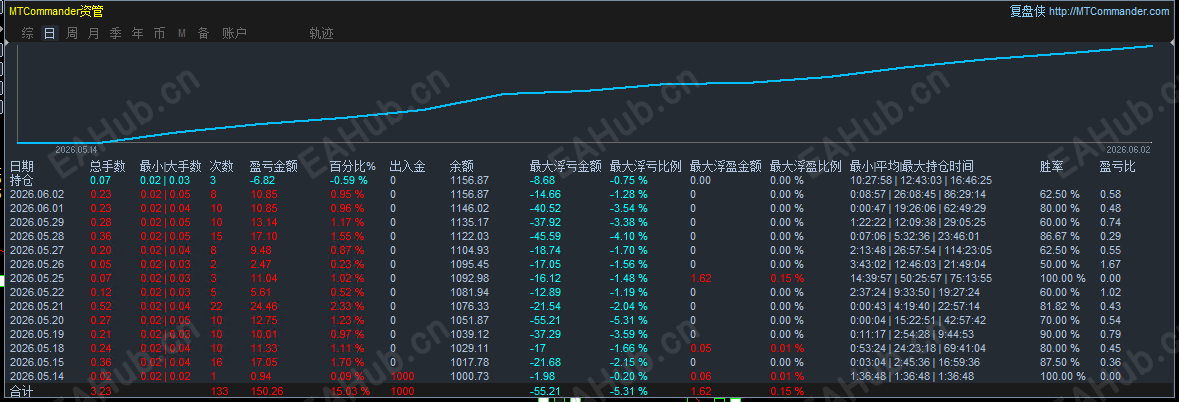Click the 次数 column header

pyautogui.click(x=222, y=166)
